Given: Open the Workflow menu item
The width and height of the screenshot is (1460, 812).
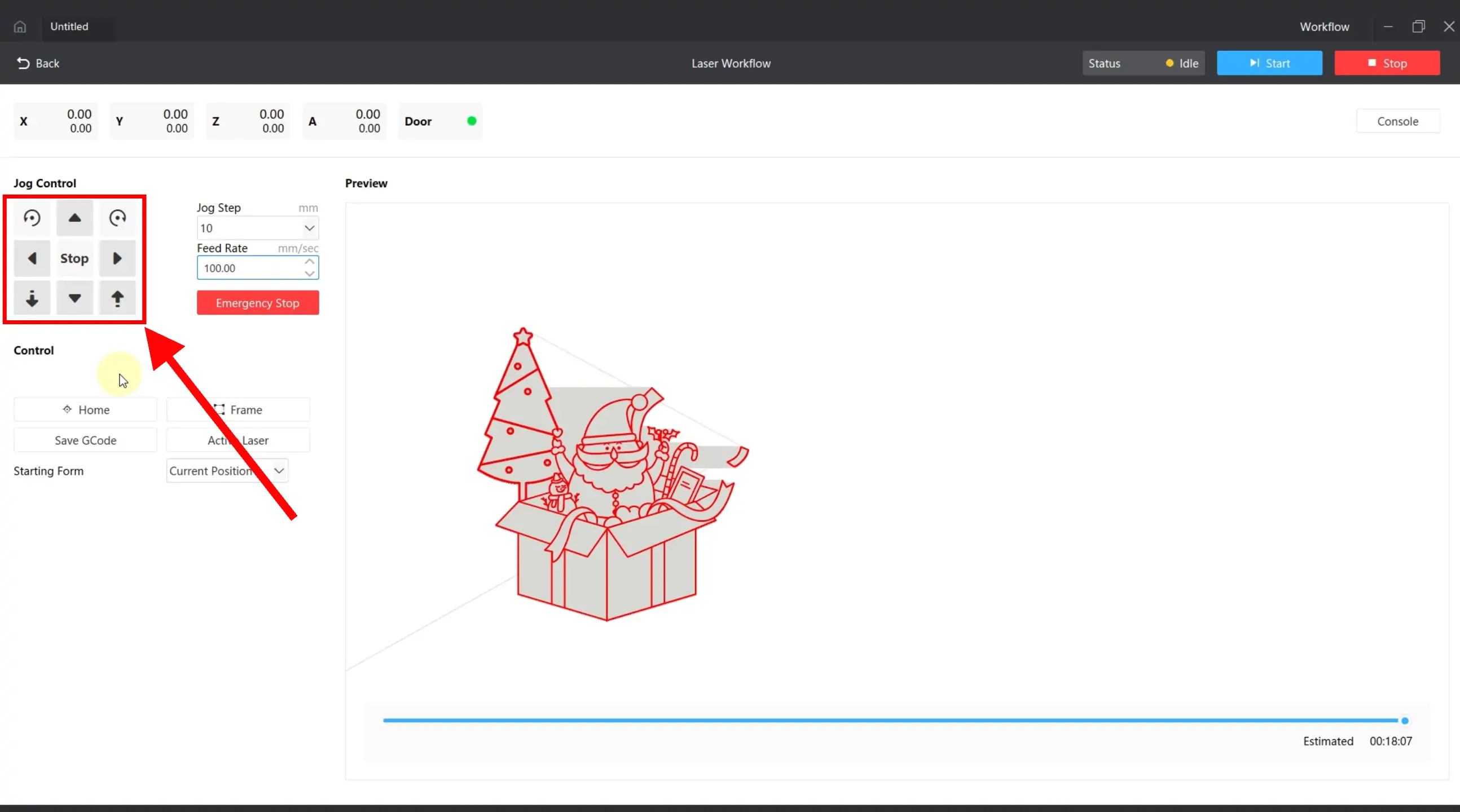Looking at the screenshot, I should 1324,27.
